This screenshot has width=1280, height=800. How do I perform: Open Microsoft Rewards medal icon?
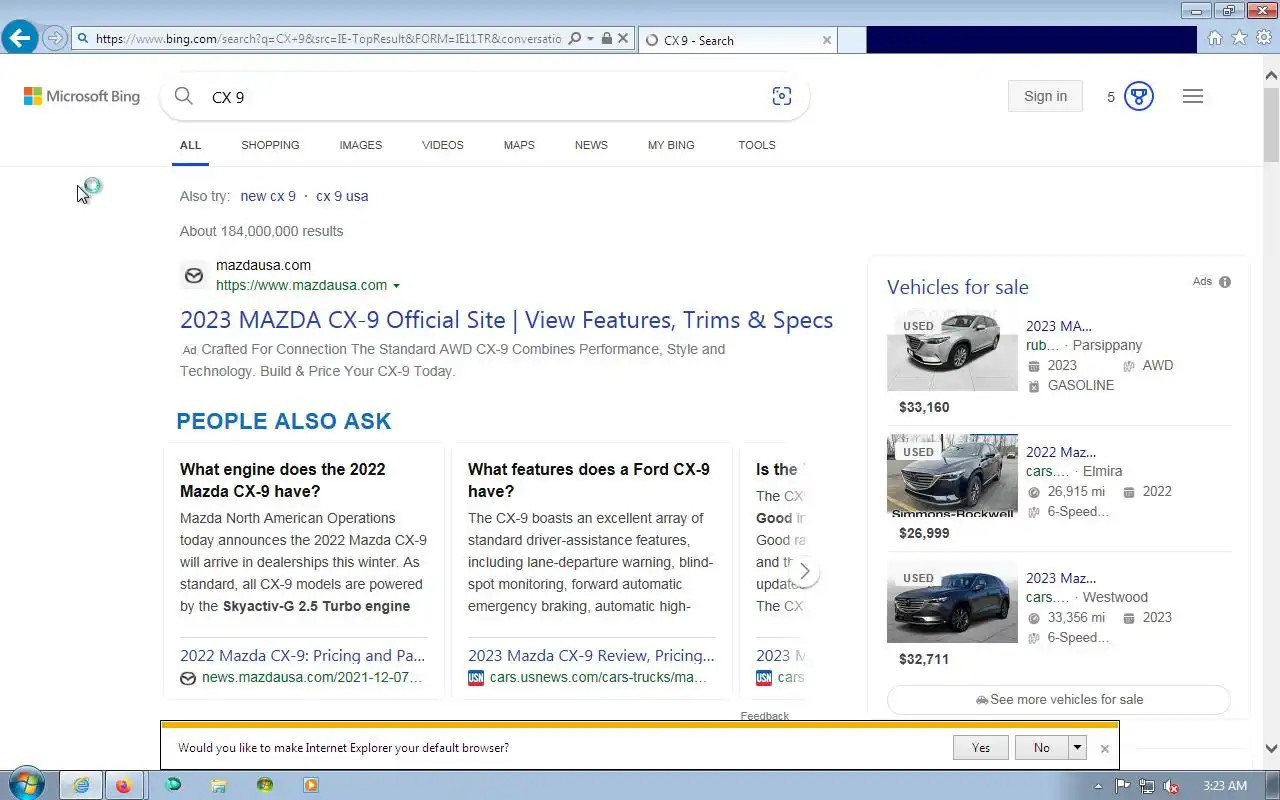pyautogui.click(x=1139, y=96)
